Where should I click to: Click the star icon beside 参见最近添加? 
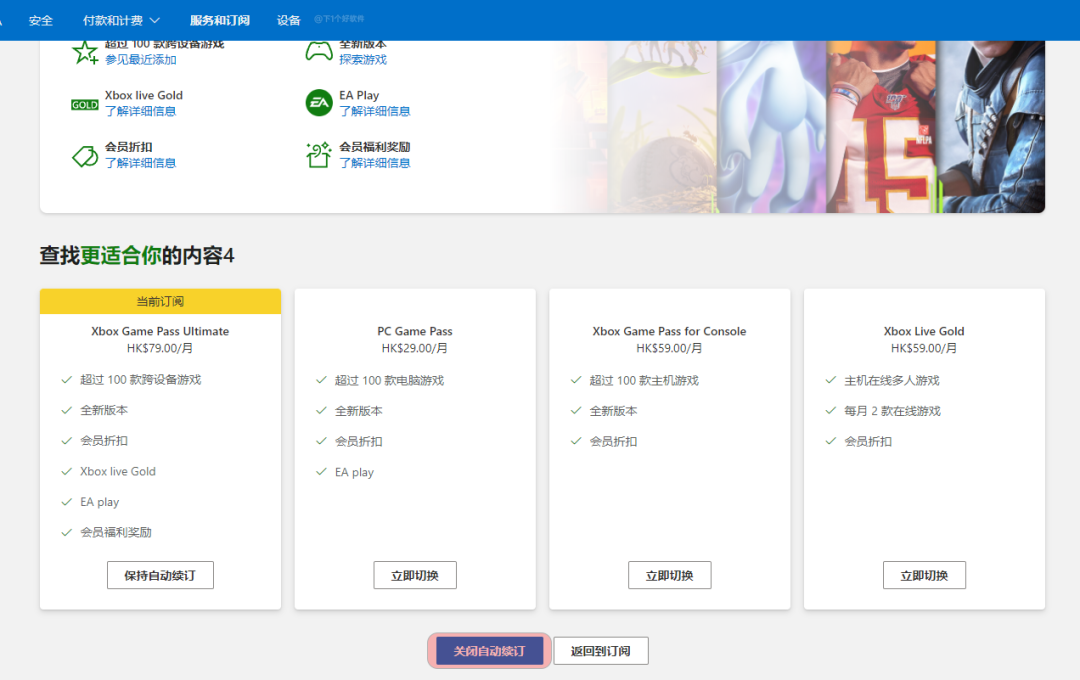[x=85, y=52]
